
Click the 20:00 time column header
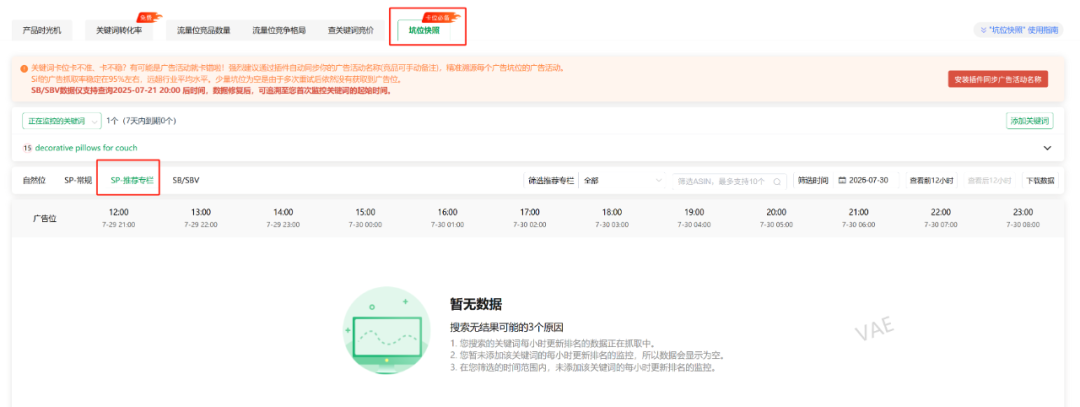click(776, 217)
